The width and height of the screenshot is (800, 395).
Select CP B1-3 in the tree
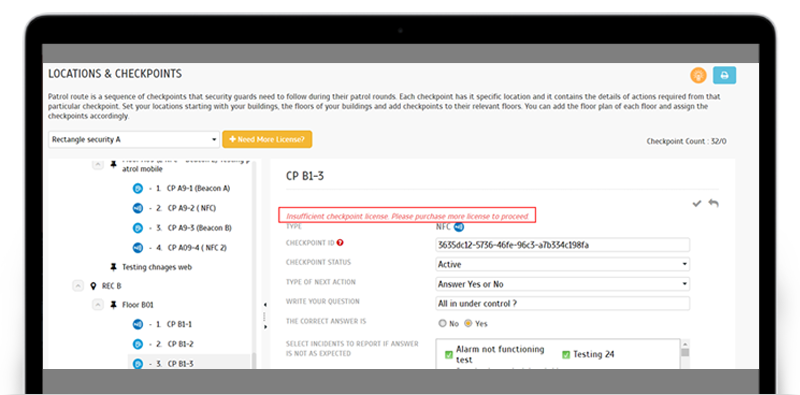tap(180, 364)
